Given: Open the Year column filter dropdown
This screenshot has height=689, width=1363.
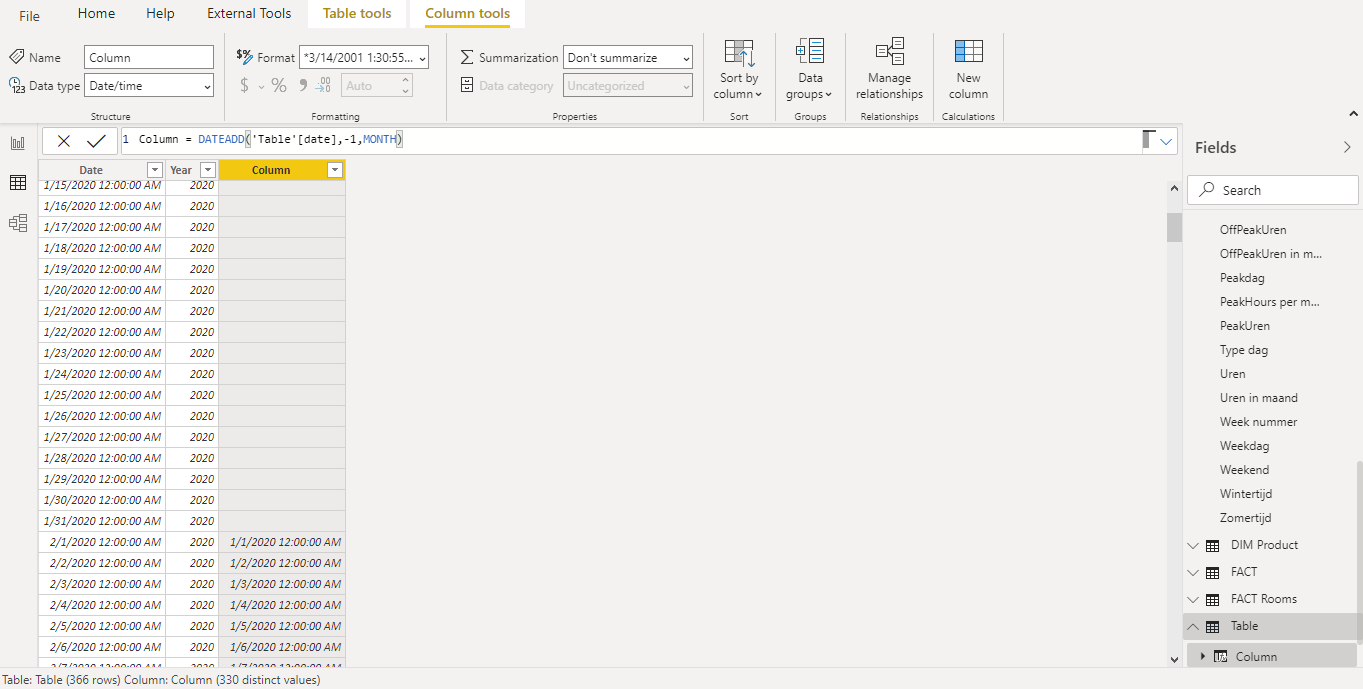Looking at the screenshot, I should tap(208, 170).
